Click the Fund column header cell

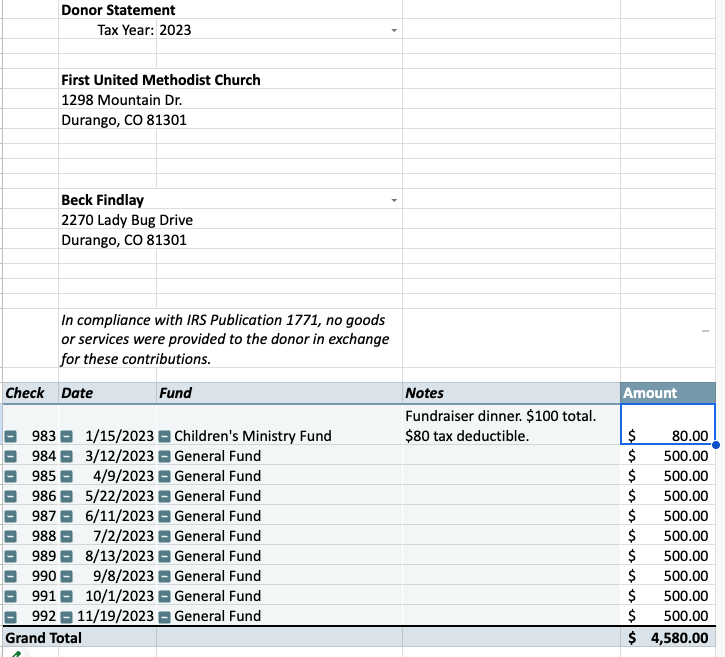click(278, 393)
